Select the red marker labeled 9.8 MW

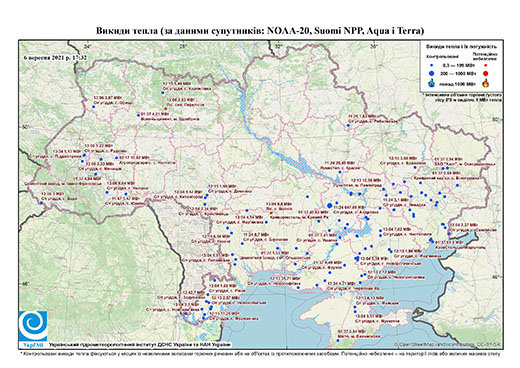[271, 213]
